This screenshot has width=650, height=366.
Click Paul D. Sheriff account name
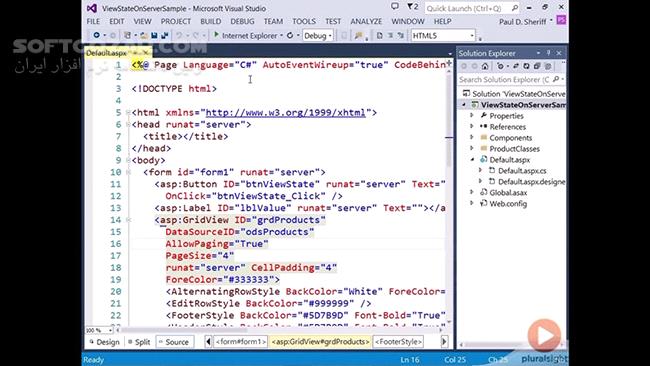pyautogui.click(x=522, y=22)
